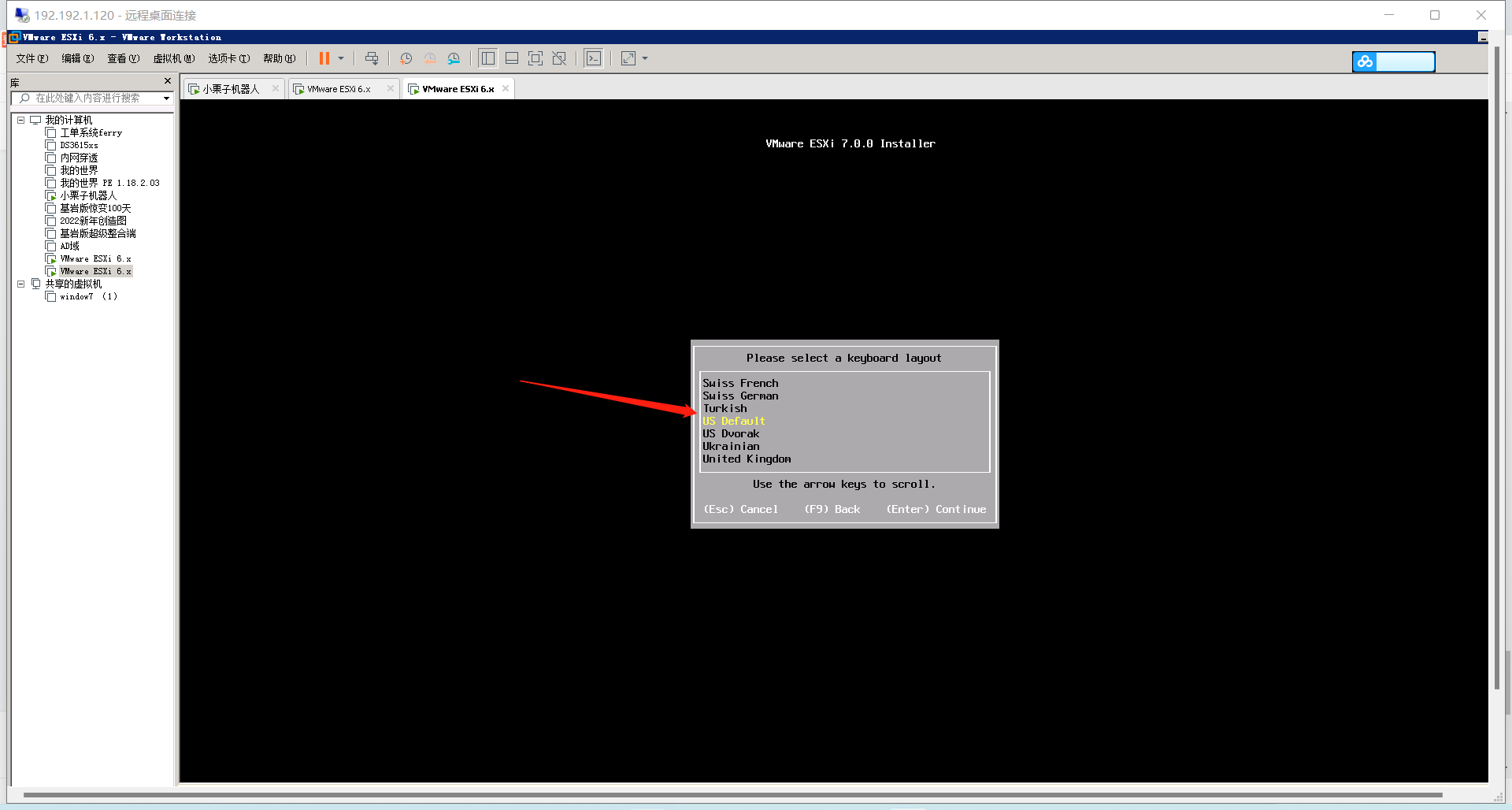Click the horizontal scrollbar at bottom
This screenshot has height=810, width=1512.
click(x=732, y=795)
